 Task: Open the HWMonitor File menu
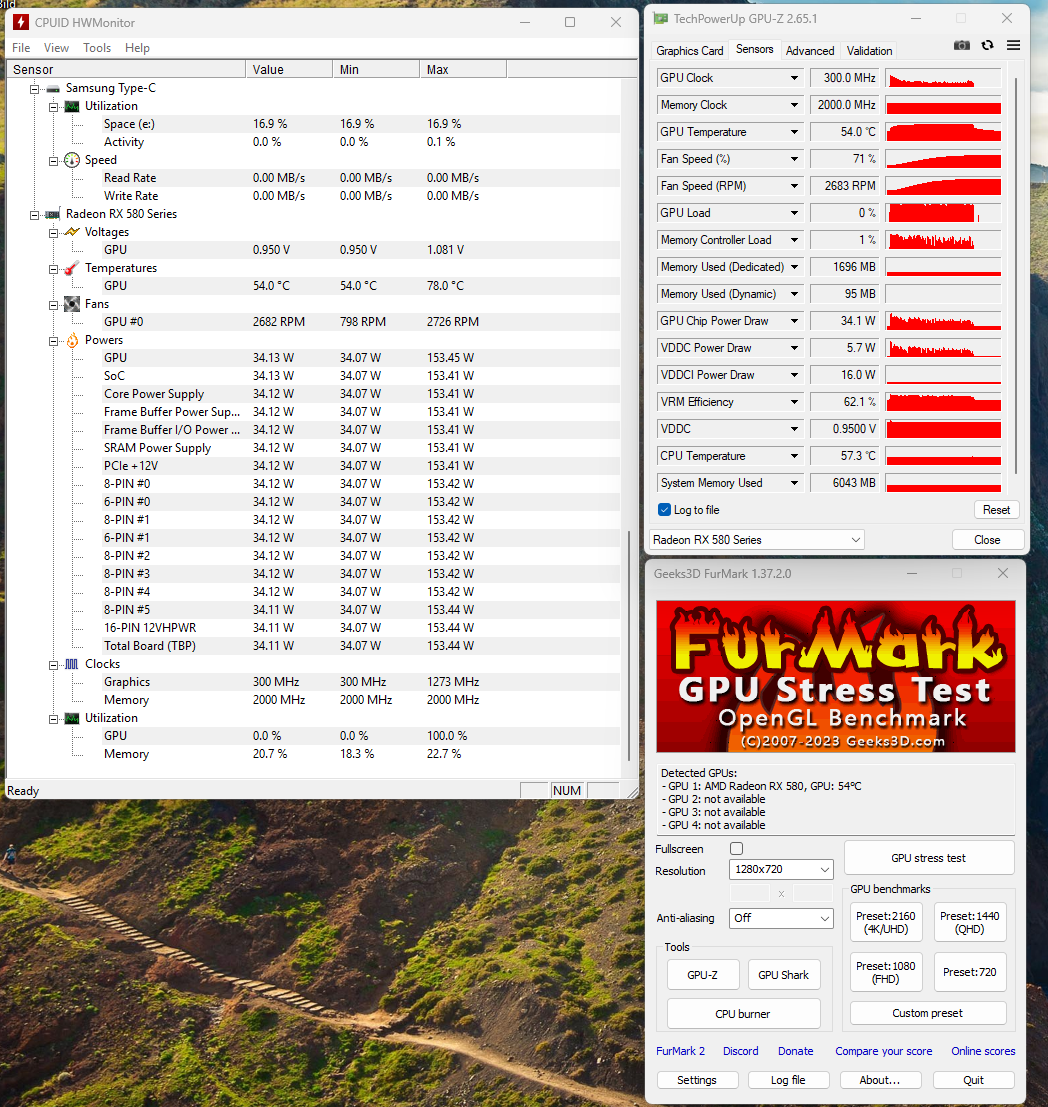tap(21, 48)
